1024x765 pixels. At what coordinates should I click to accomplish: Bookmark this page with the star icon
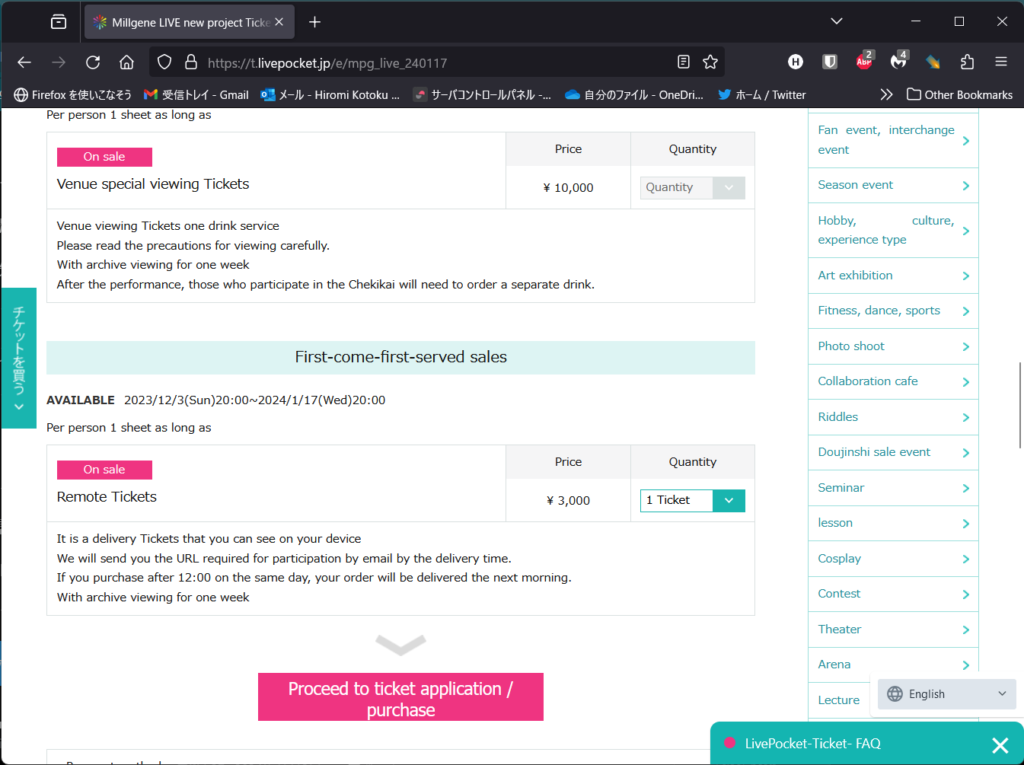(x=710, y=62)
